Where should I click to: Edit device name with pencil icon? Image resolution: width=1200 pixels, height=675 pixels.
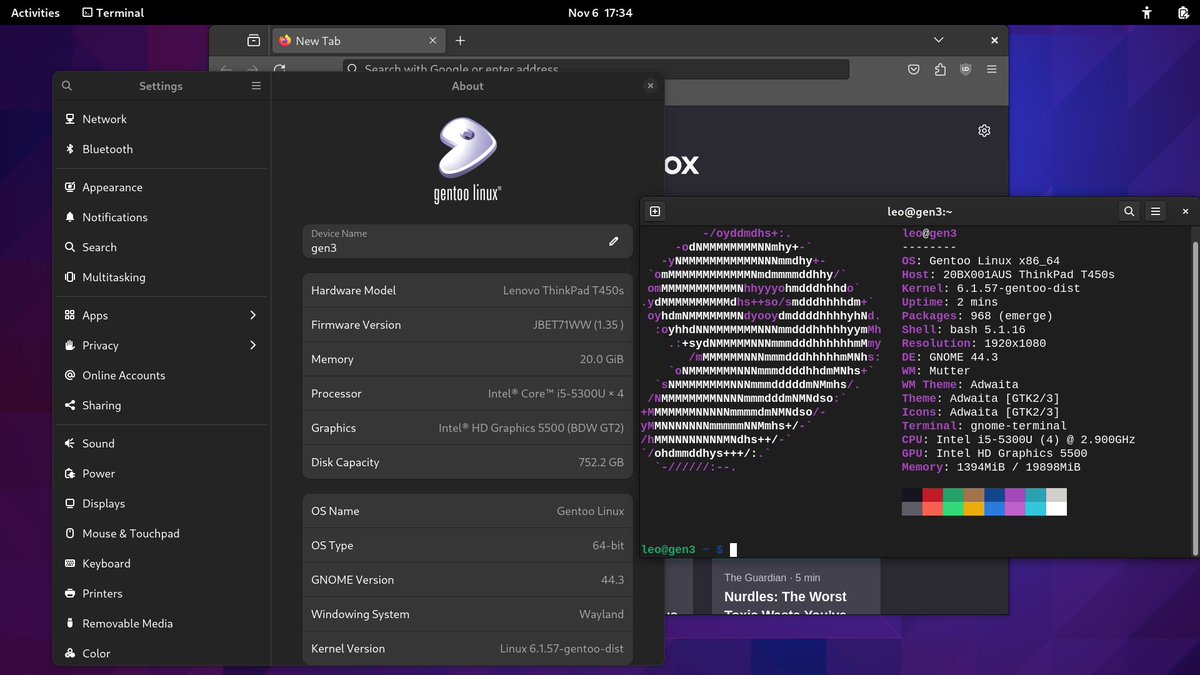[614, 241]
